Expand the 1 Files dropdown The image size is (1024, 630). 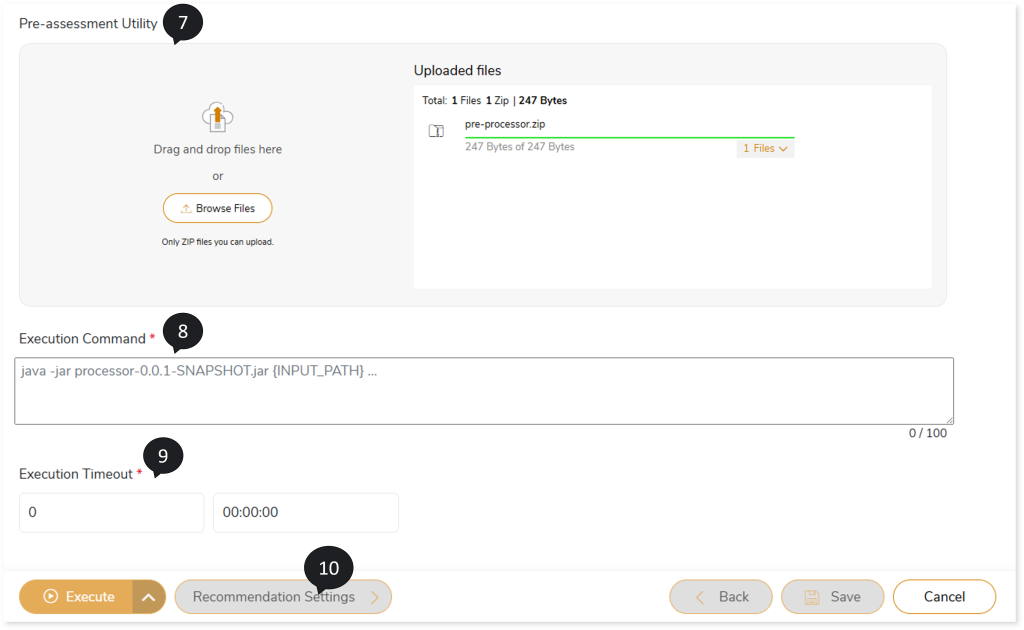pyautogui.click(x=765, y=148)
